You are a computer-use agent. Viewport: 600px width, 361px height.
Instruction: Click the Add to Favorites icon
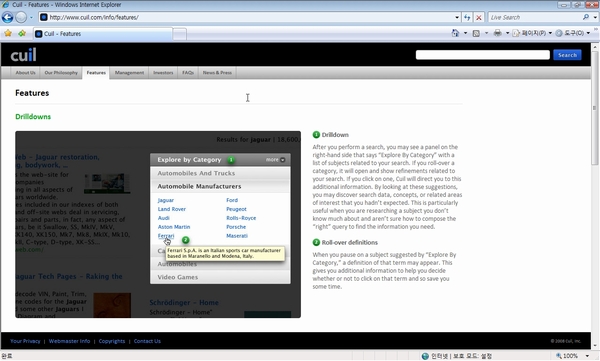(22, 33)
